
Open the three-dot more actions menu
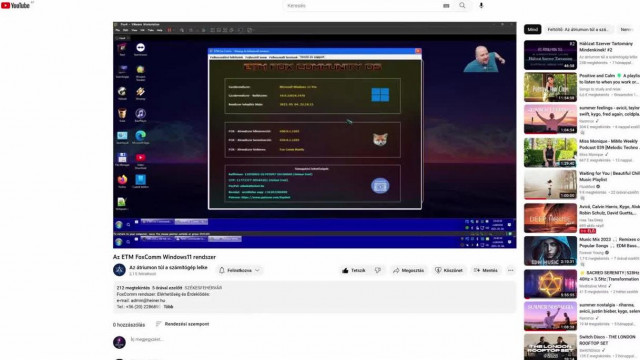(x=511, y=270)
